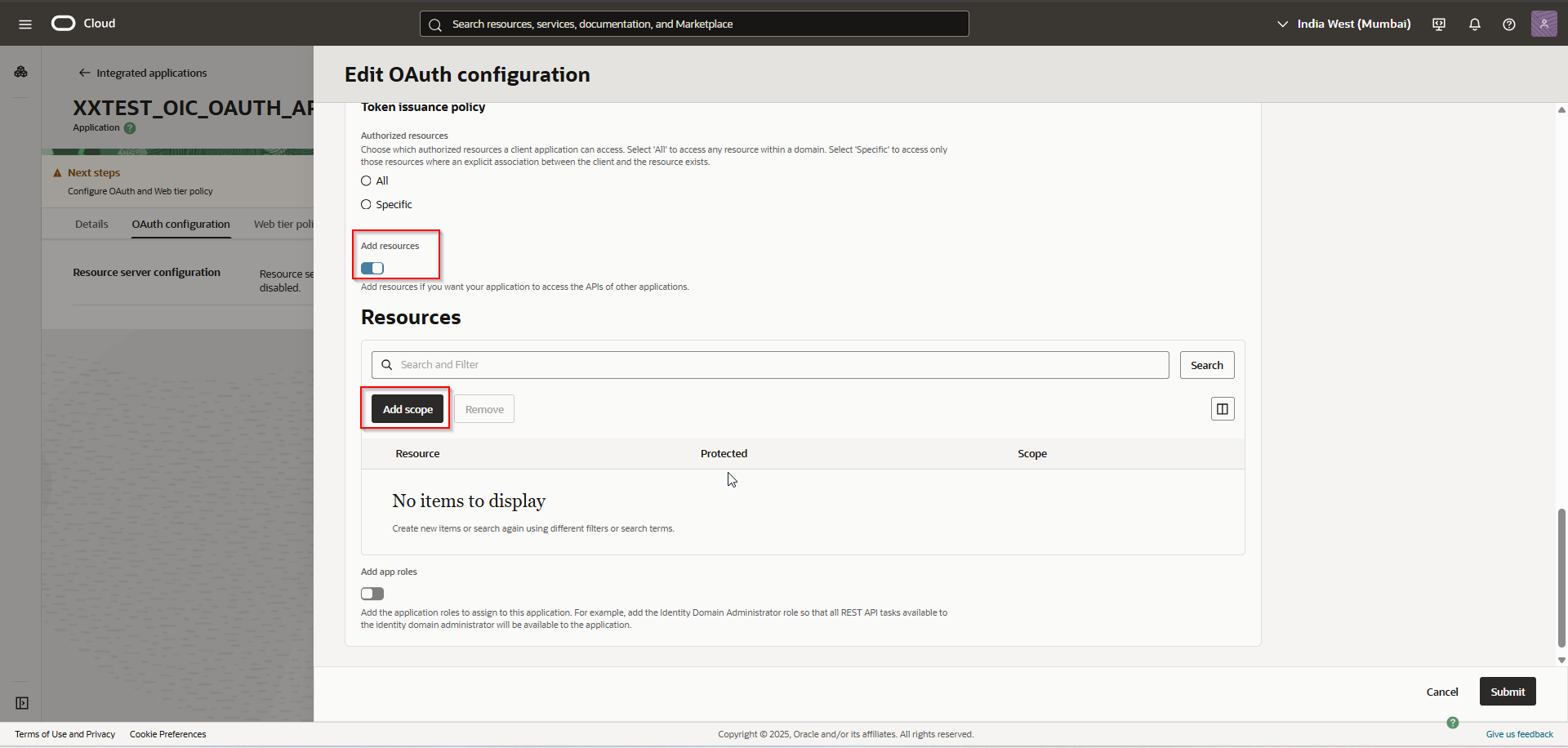Open the navigation hamburger menu

24,24
